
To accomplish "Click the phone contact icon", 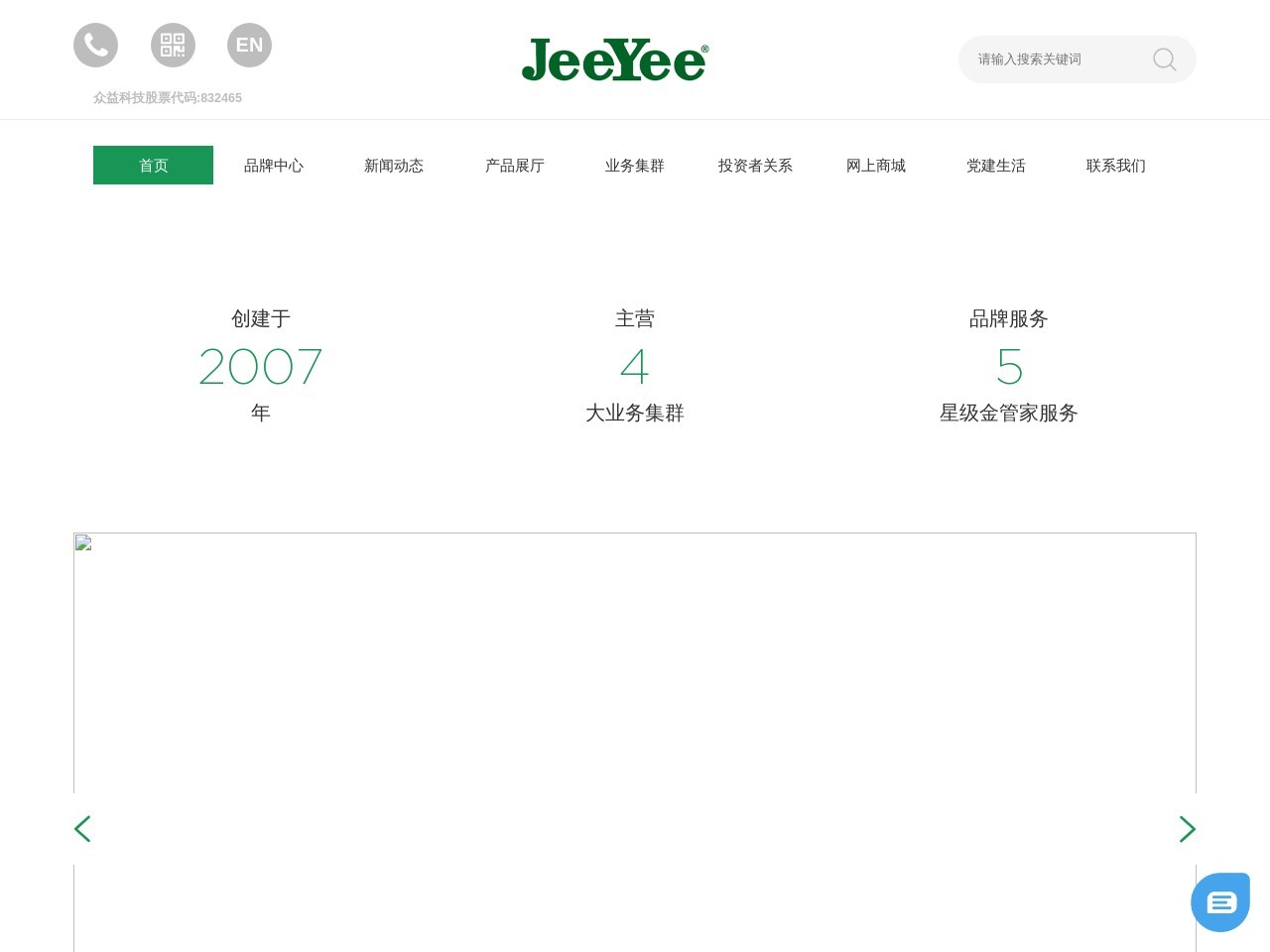I will [x=95, y=46].
